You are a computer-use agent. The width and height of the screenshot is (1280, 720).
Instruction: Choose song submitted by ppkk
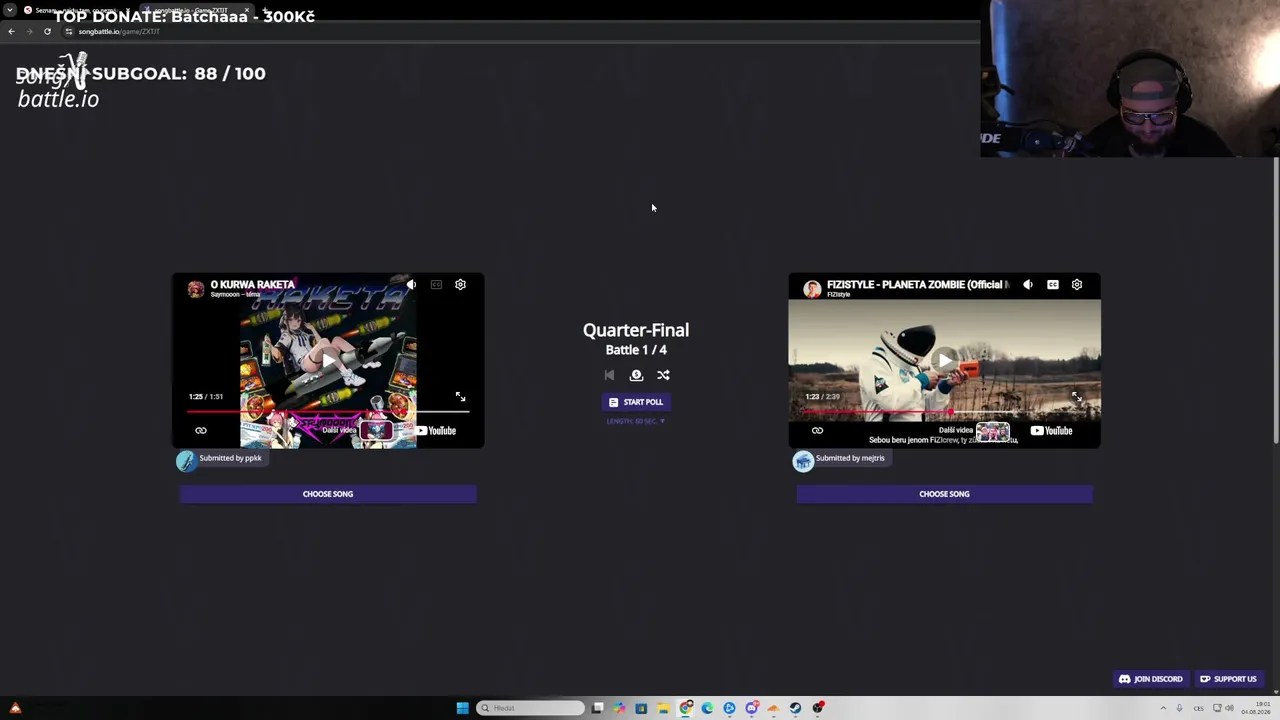point(328,494)
